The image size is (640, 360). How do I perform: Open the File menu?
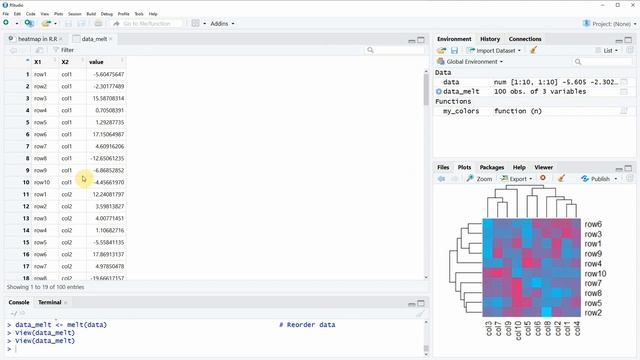pos(6,14)
